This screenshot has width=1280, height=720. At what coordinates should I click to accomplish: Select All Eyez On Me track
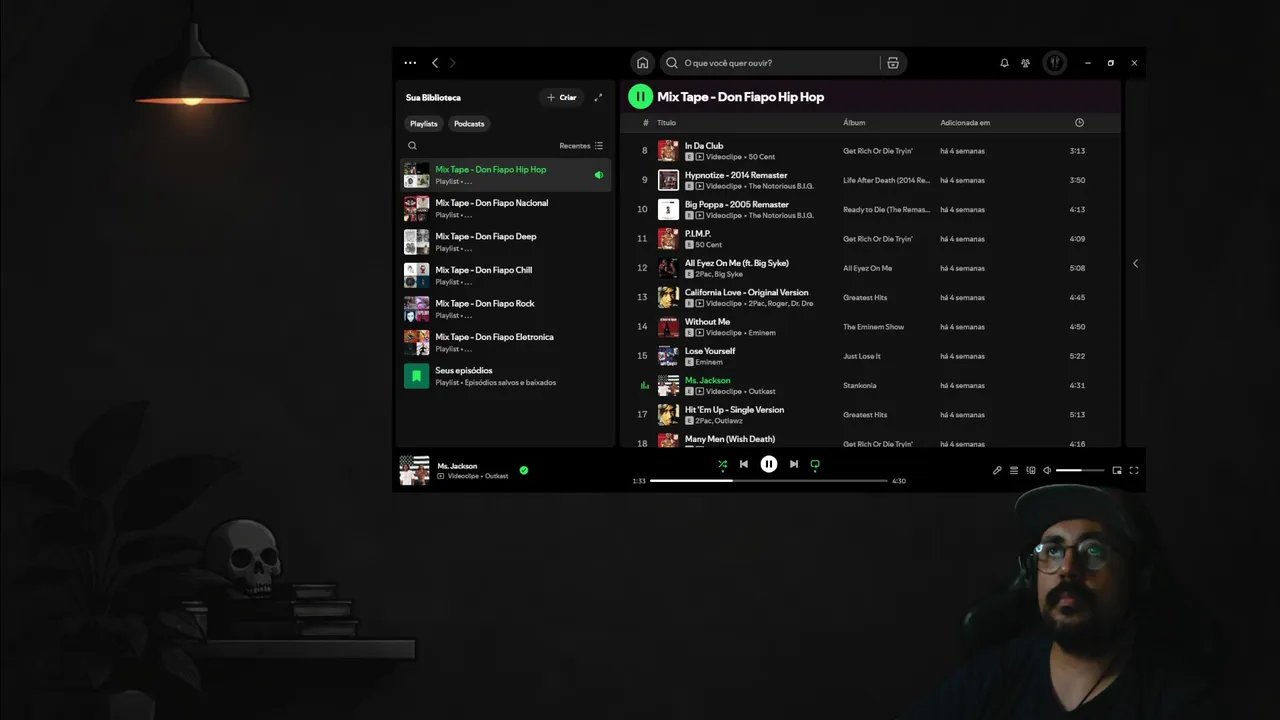pos(737,263)
